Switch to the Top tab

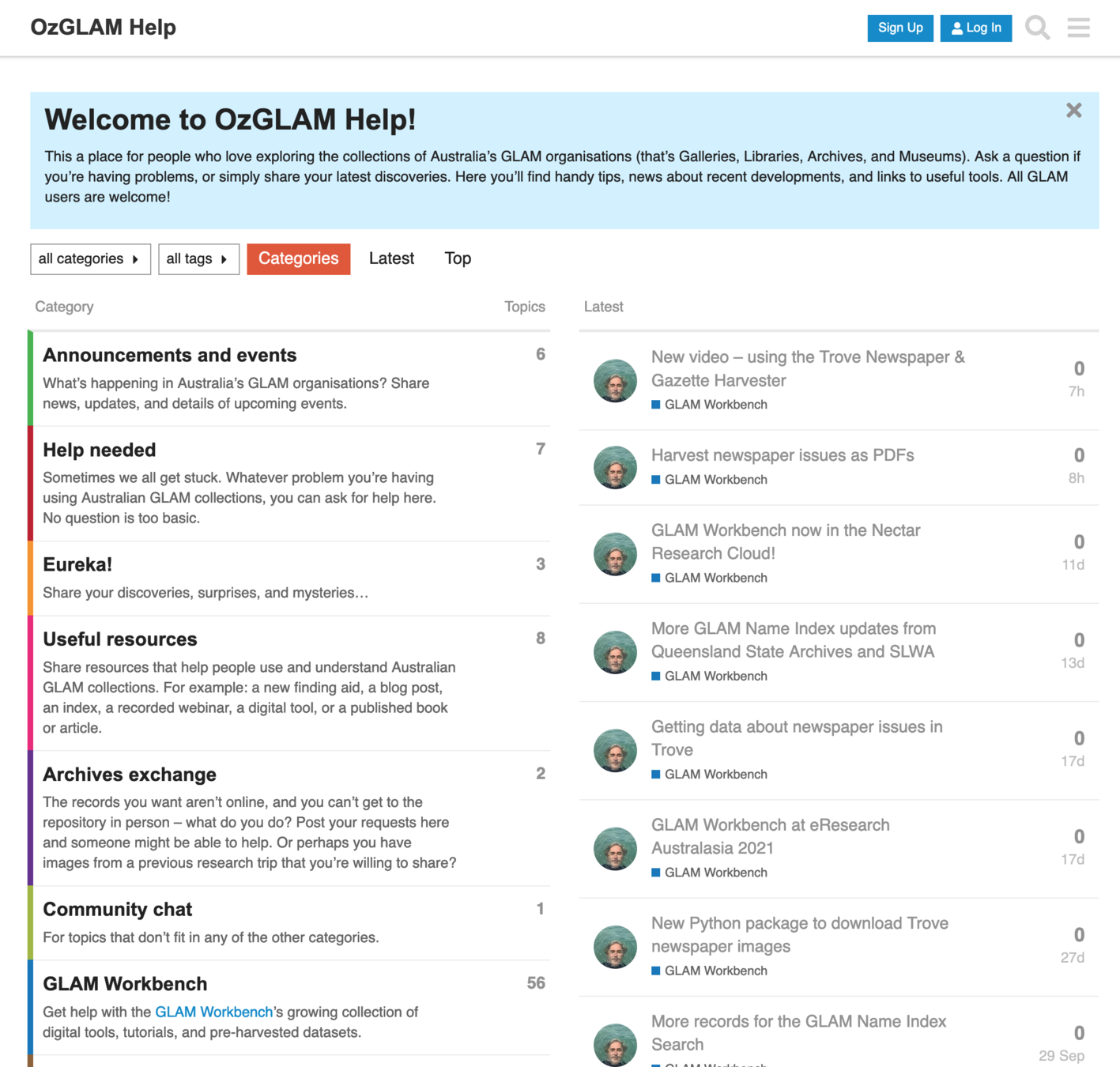coord(458,258)
